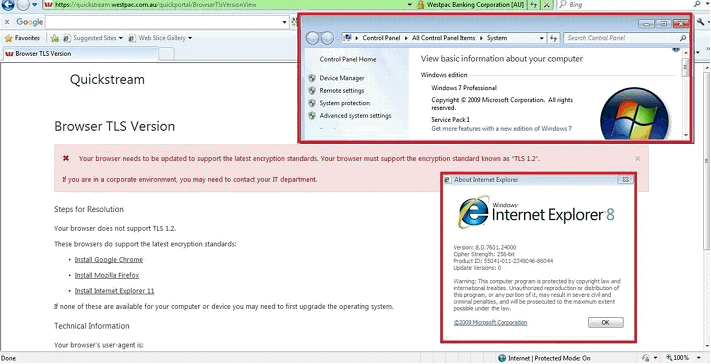
Task: Click the red X stop button
Action: [x=547, y=5]
